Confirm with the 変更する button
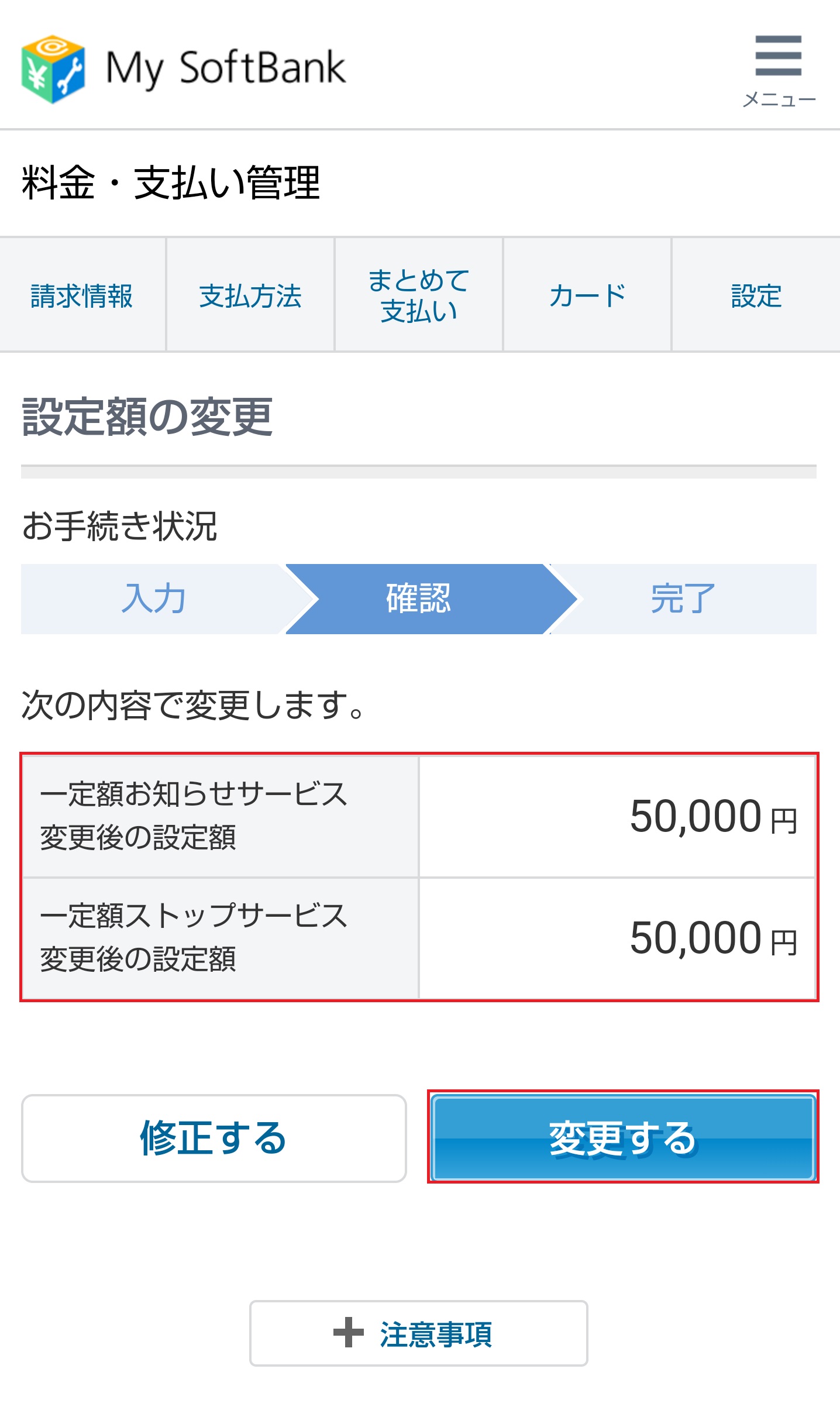The width and height of the screenshot is (840, 1417). point(623,1138)
